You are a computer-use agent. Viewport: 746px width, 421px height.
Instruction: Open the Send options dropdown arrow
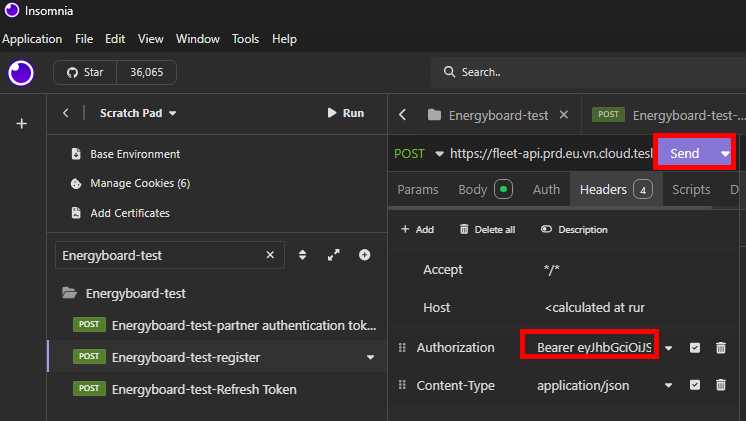pyautogui.click(x=725, y=154)
